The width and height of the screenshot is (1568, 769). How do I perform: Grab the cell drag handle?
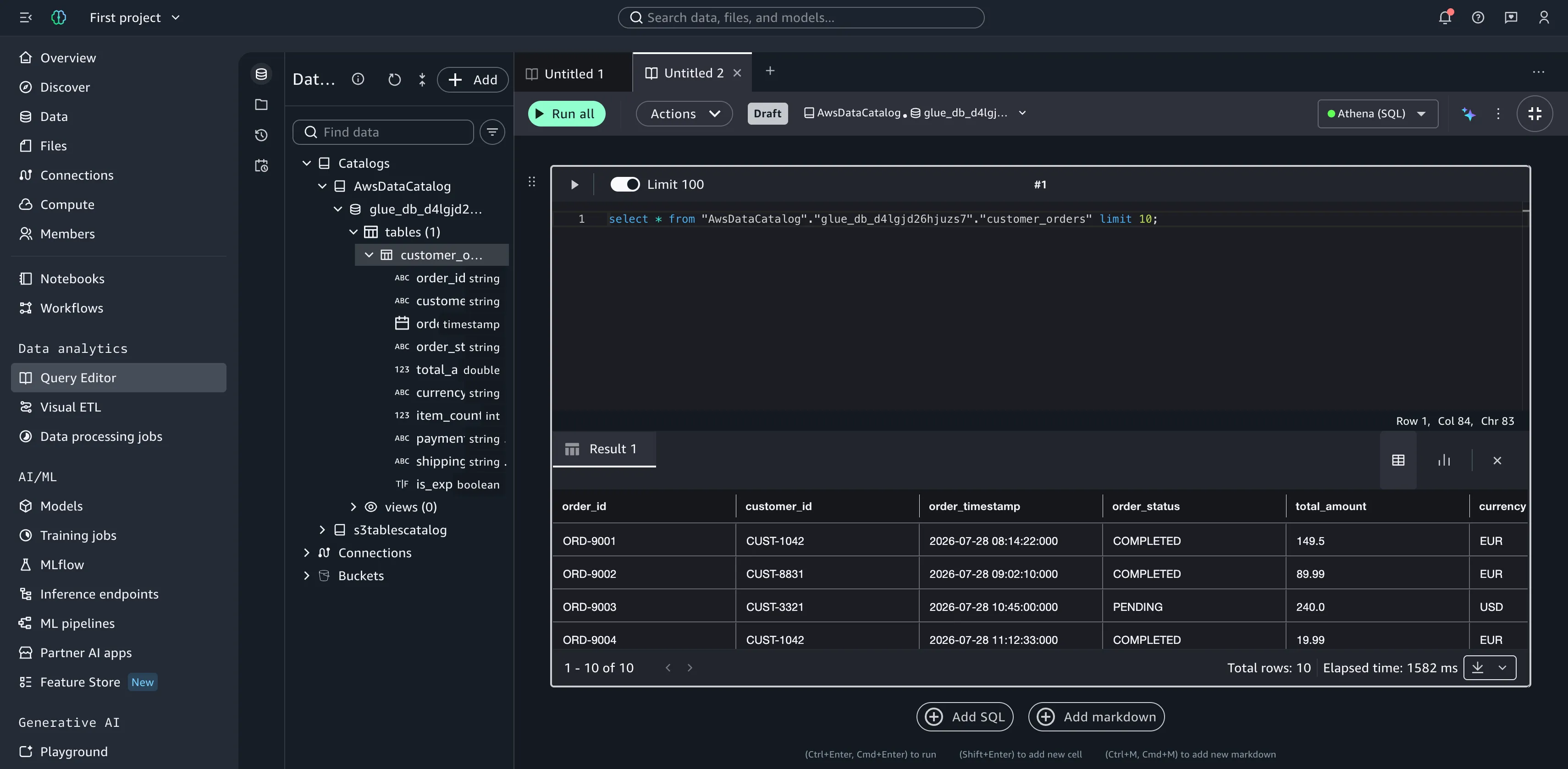click(531, 181)
